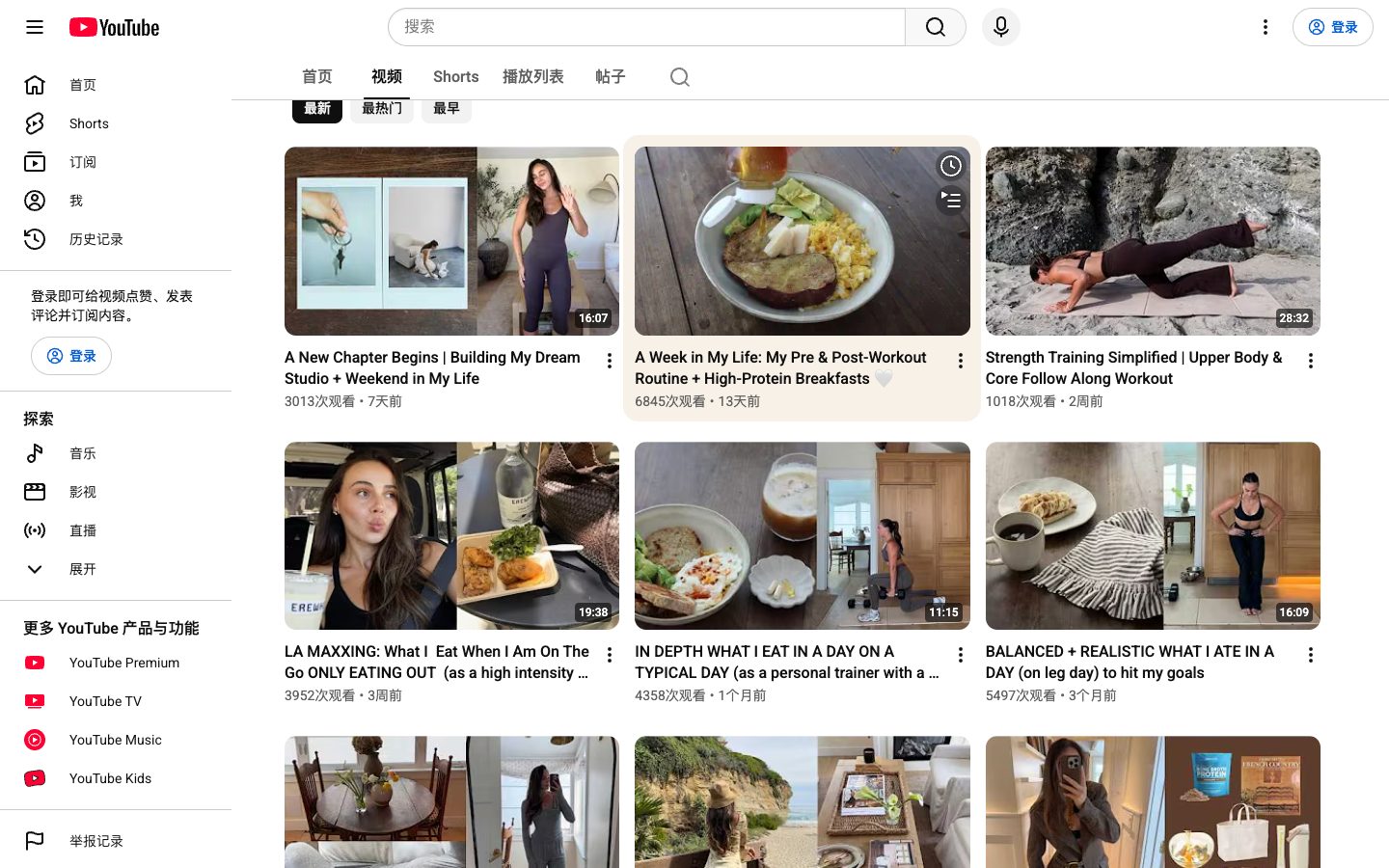
Task: Open the 16:07 Dream Studio video thumbnail
Action: point(451,241)
